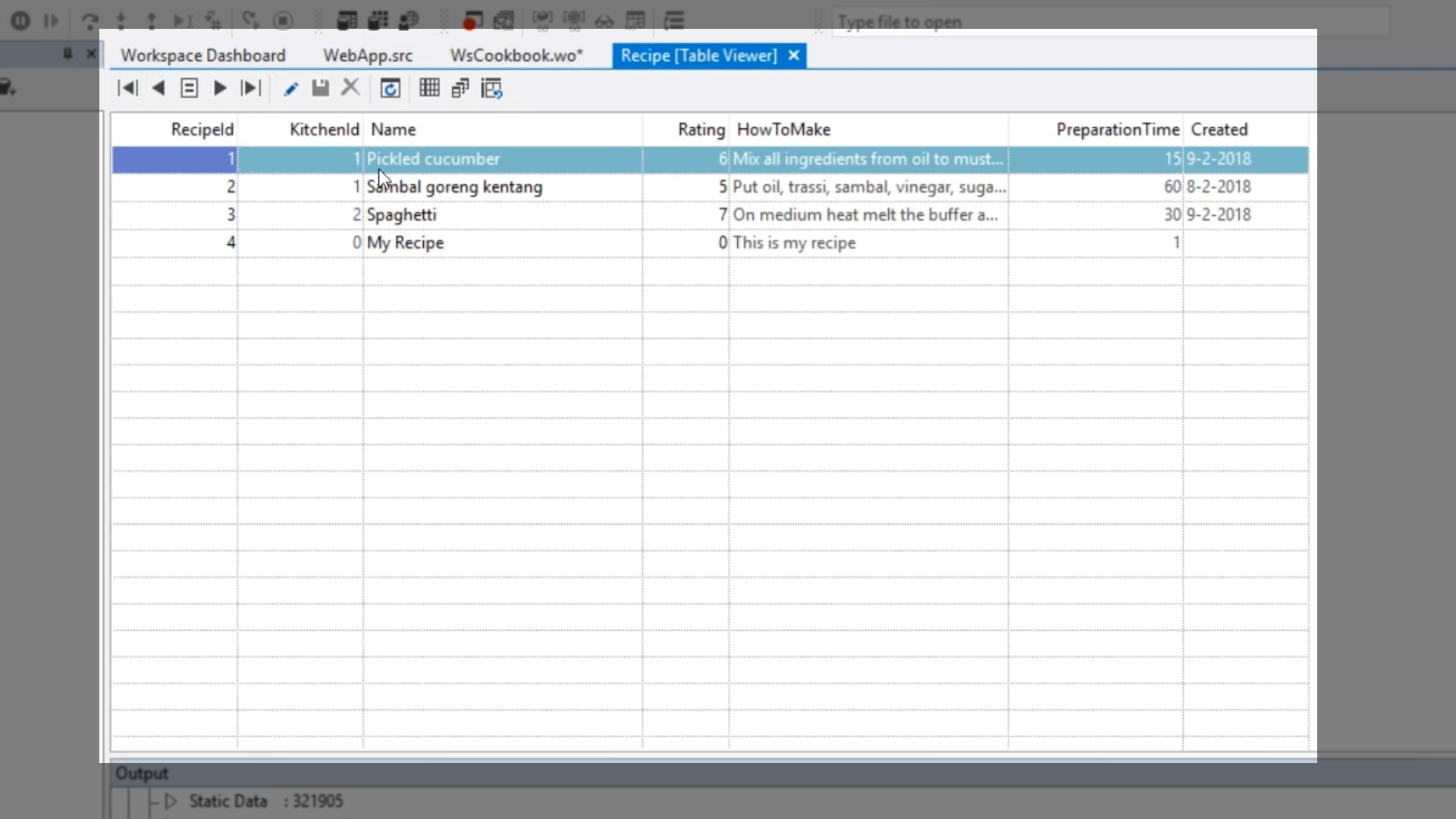This screenshot has height=819, width=1456.
Task: Jump to last record in table
Action: tap(250, 89)
